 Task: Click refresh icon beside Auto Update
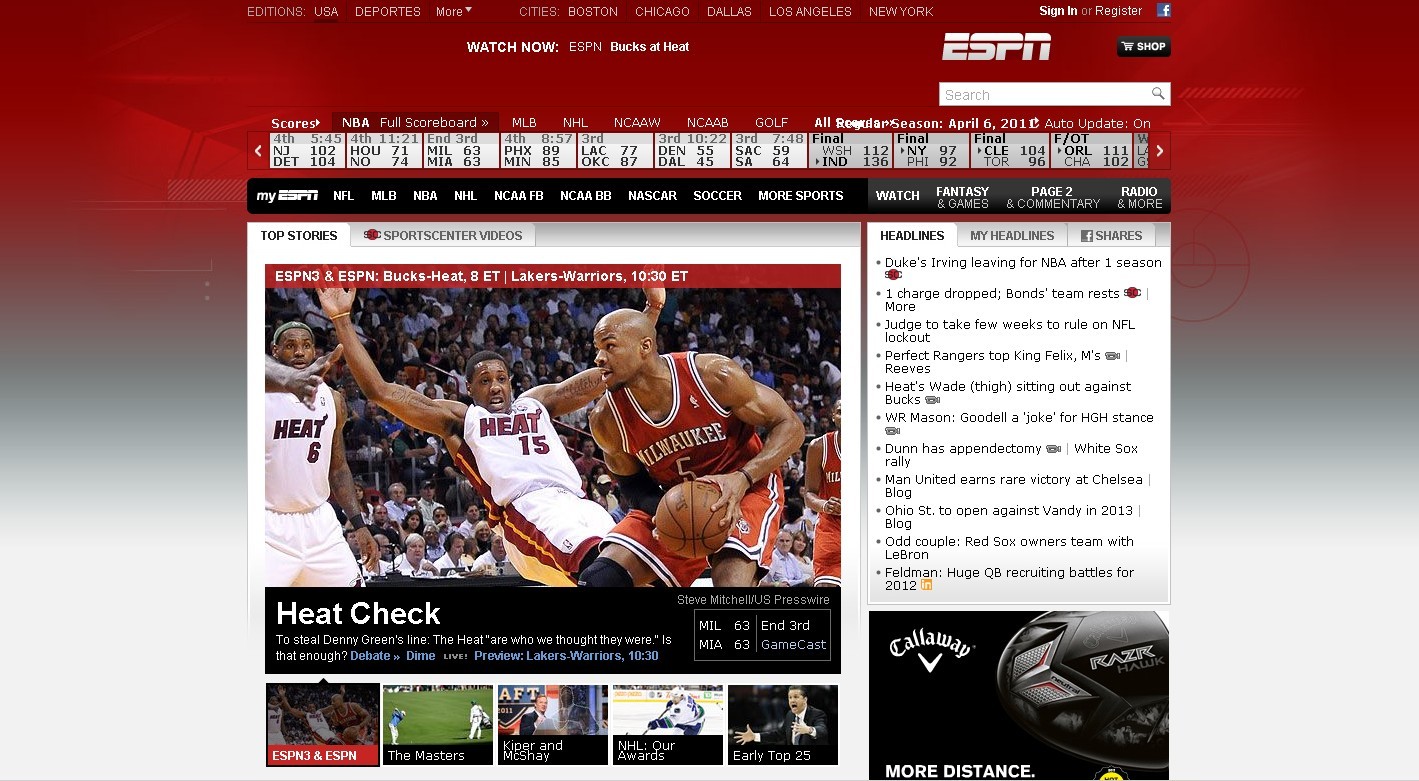[x=1035, y=123]
